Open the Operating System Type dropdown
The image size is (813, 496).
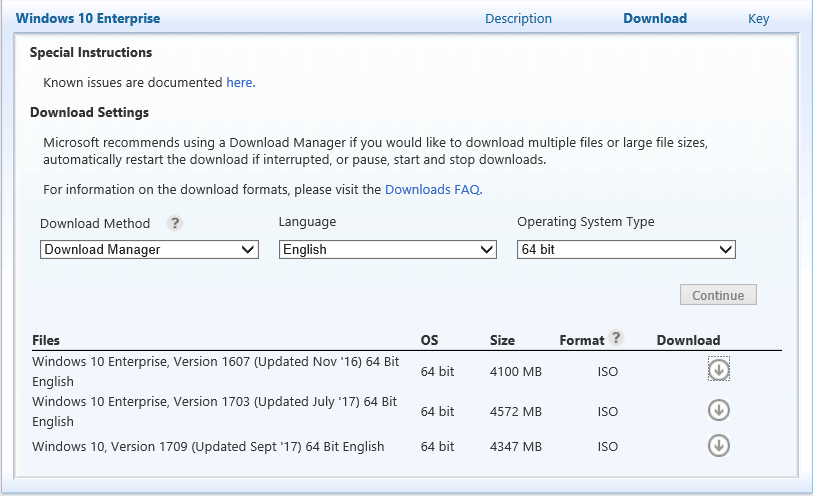point(626,249)
